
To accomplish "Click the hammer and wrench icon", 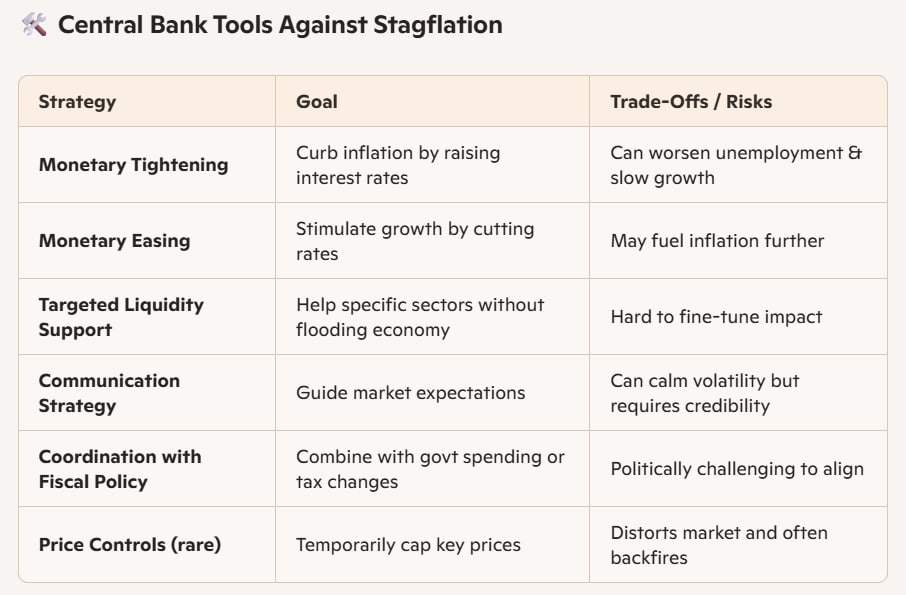I will coord(34,25).
